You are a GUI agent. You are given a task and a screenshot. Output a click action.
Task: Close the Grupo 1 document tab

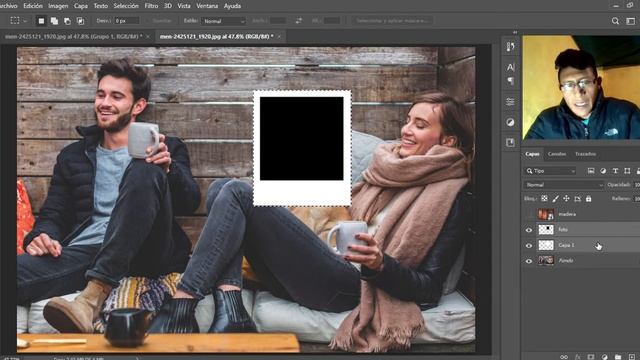(148, 36)
